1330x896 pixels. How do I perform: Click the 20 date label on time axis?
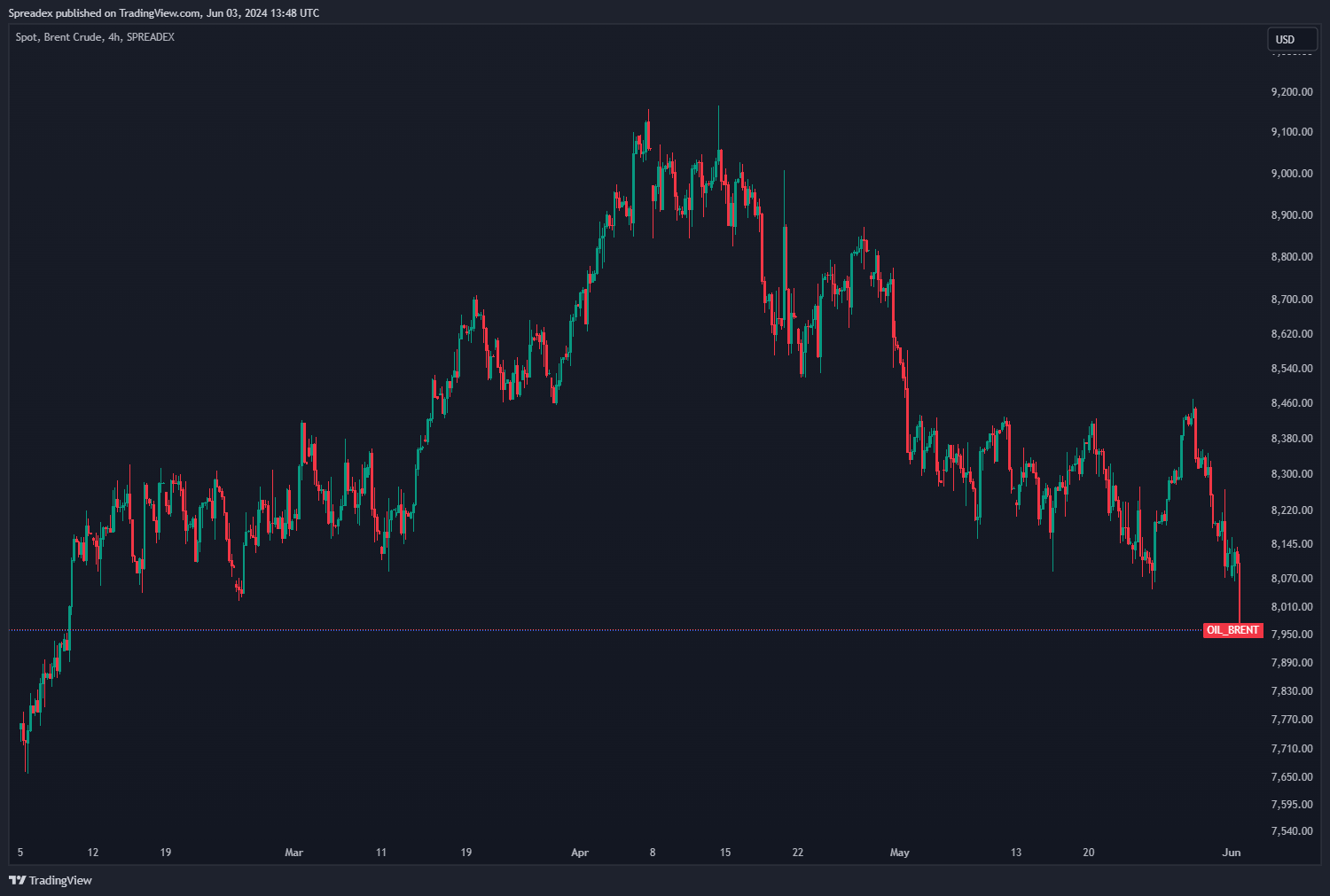[1089, 853]
